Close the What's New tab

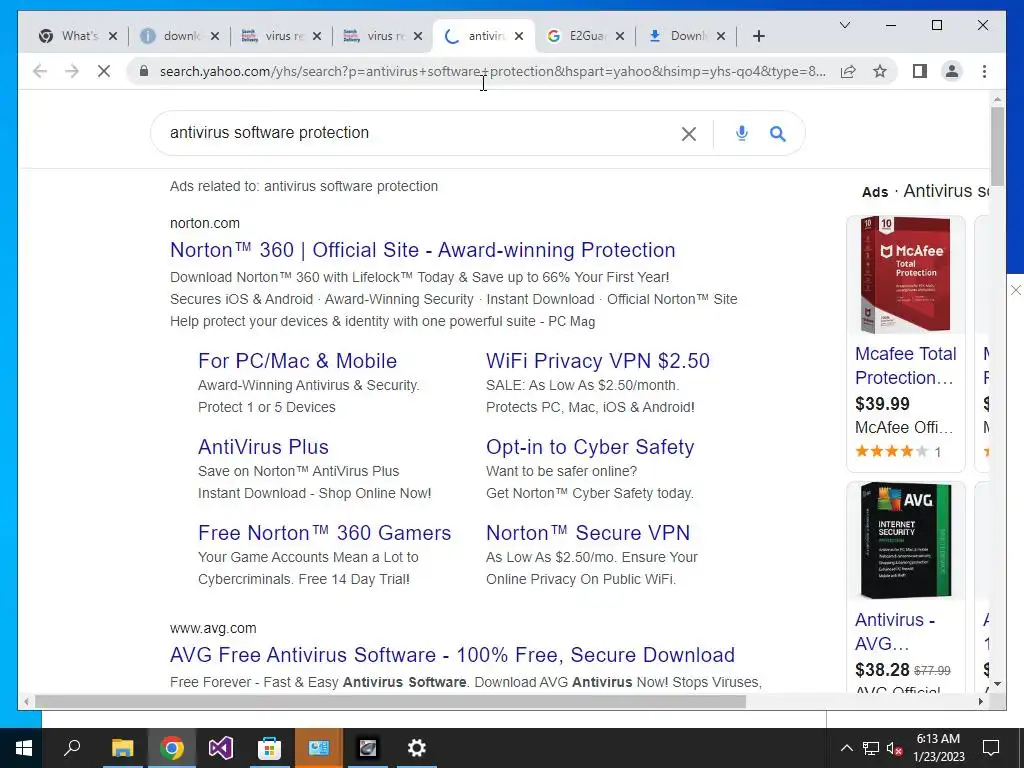point(113,36)
